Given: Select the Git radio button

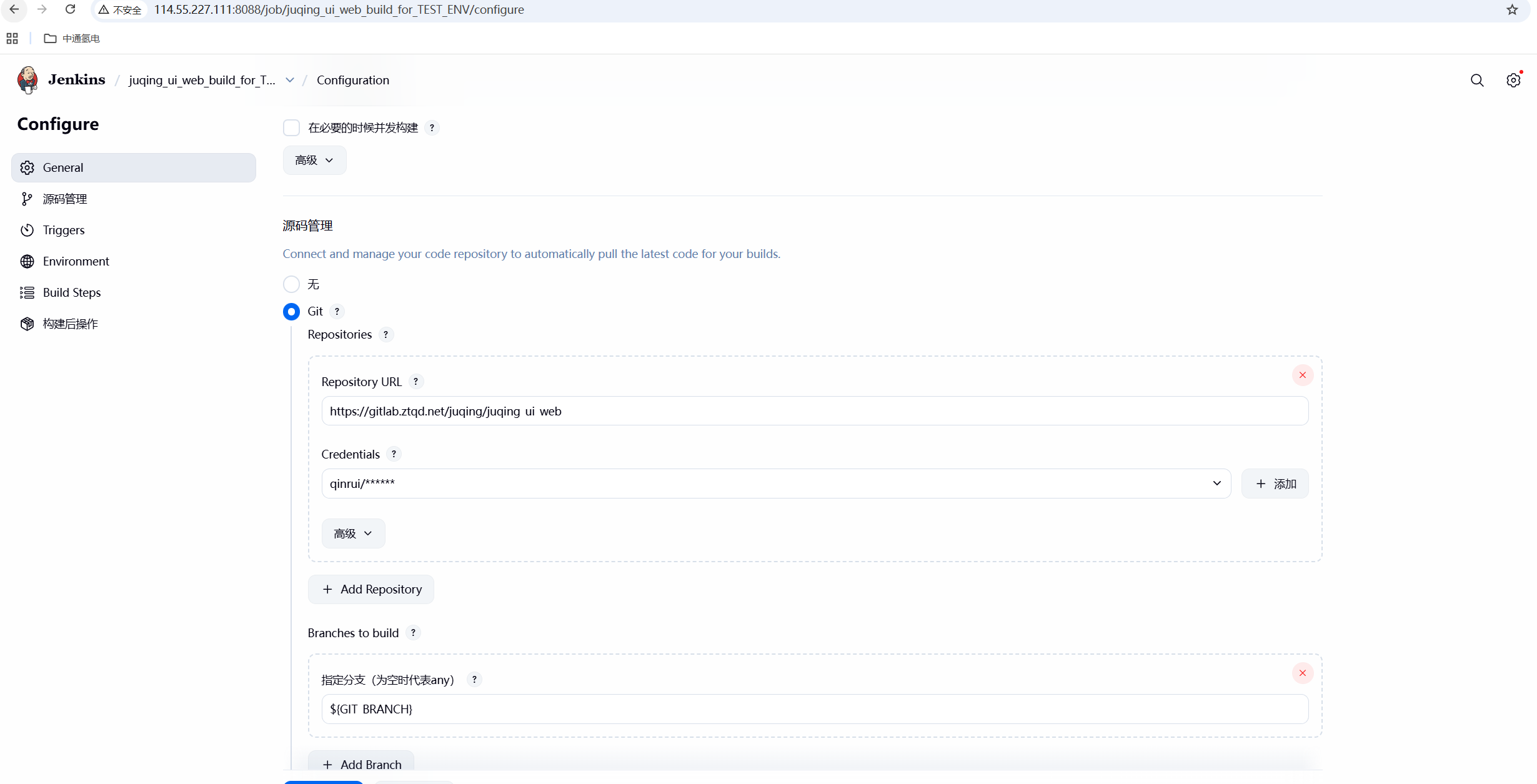Looking at the screenshot, I should click(291, 311).
